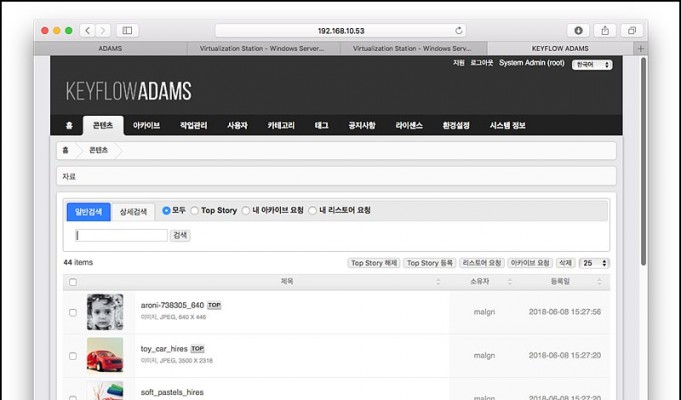Click the 콘텐츠 breadcrumb link
This screenshot has height=400, width=681.
click(99, 150)
